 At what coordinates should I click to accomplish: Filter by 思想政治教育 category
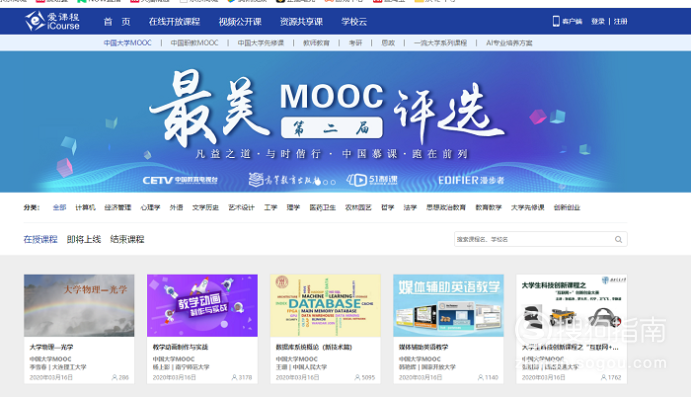[x=446, y=208]
